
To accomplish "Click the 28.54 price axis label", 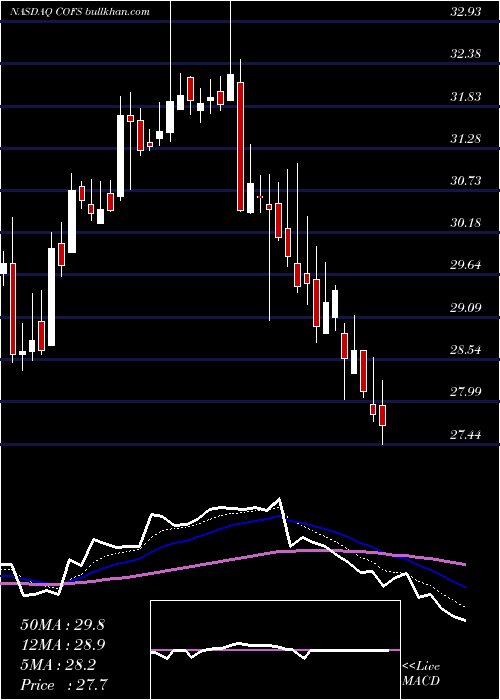I will pyautogui.click(x=466, y=349).
